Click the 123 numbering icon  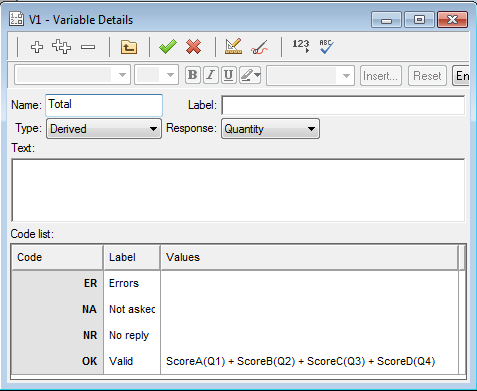301,46
